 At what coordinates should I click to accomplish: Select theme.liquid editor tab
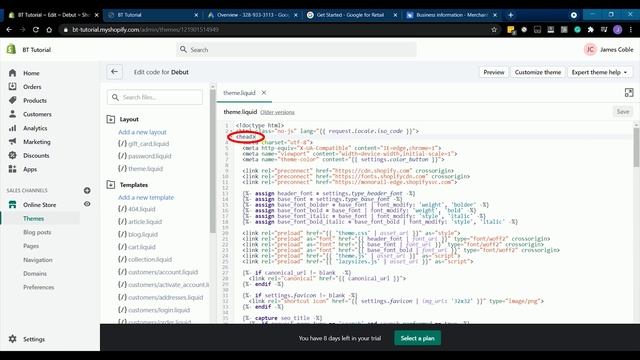tap(239, 93)
